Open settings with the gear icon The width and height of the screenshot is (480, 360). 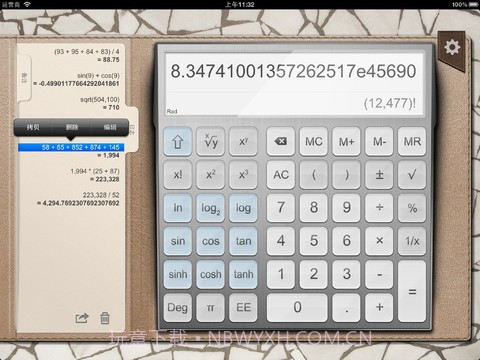tap(452, 47)
